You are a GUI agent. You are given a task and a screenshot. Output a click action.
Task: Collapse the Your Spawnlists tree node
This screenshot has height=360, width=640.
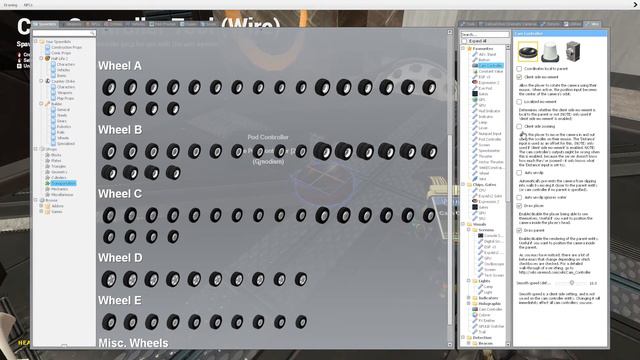(x=36, y=42)
